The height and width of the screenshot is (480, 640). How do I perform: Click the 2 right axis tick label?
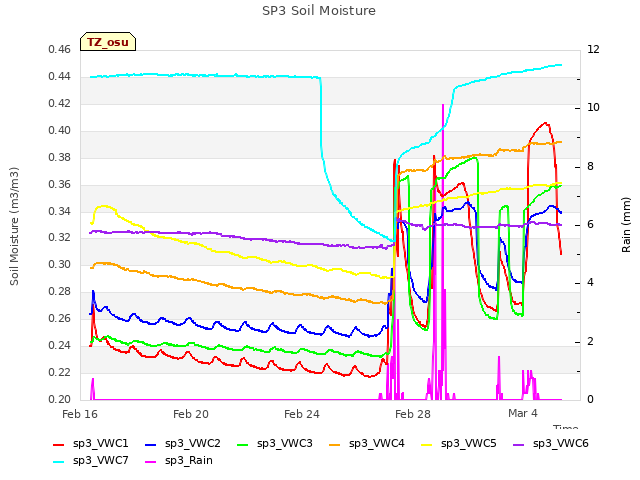click(590, 342)
